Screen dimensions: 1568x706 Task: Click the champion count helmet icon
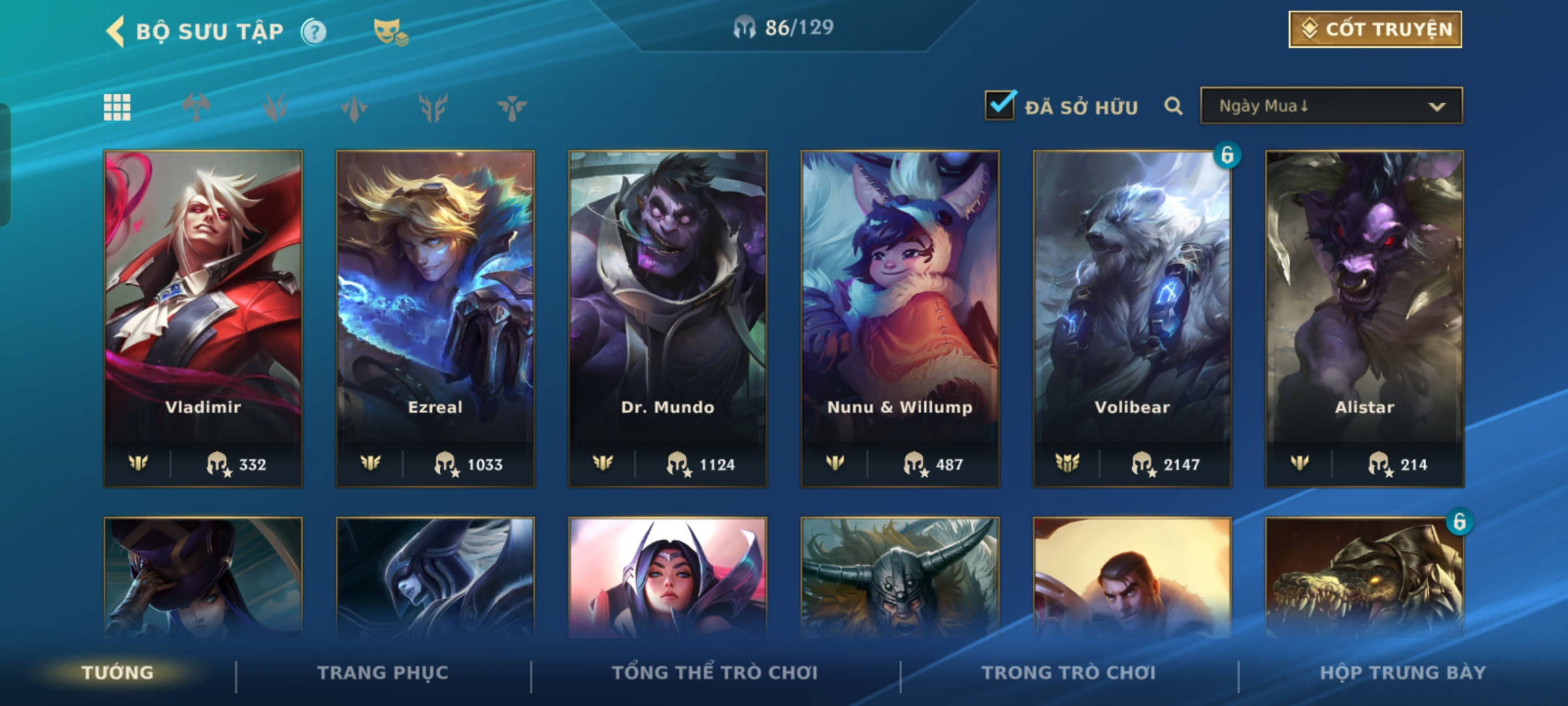[x=745, y=27]
